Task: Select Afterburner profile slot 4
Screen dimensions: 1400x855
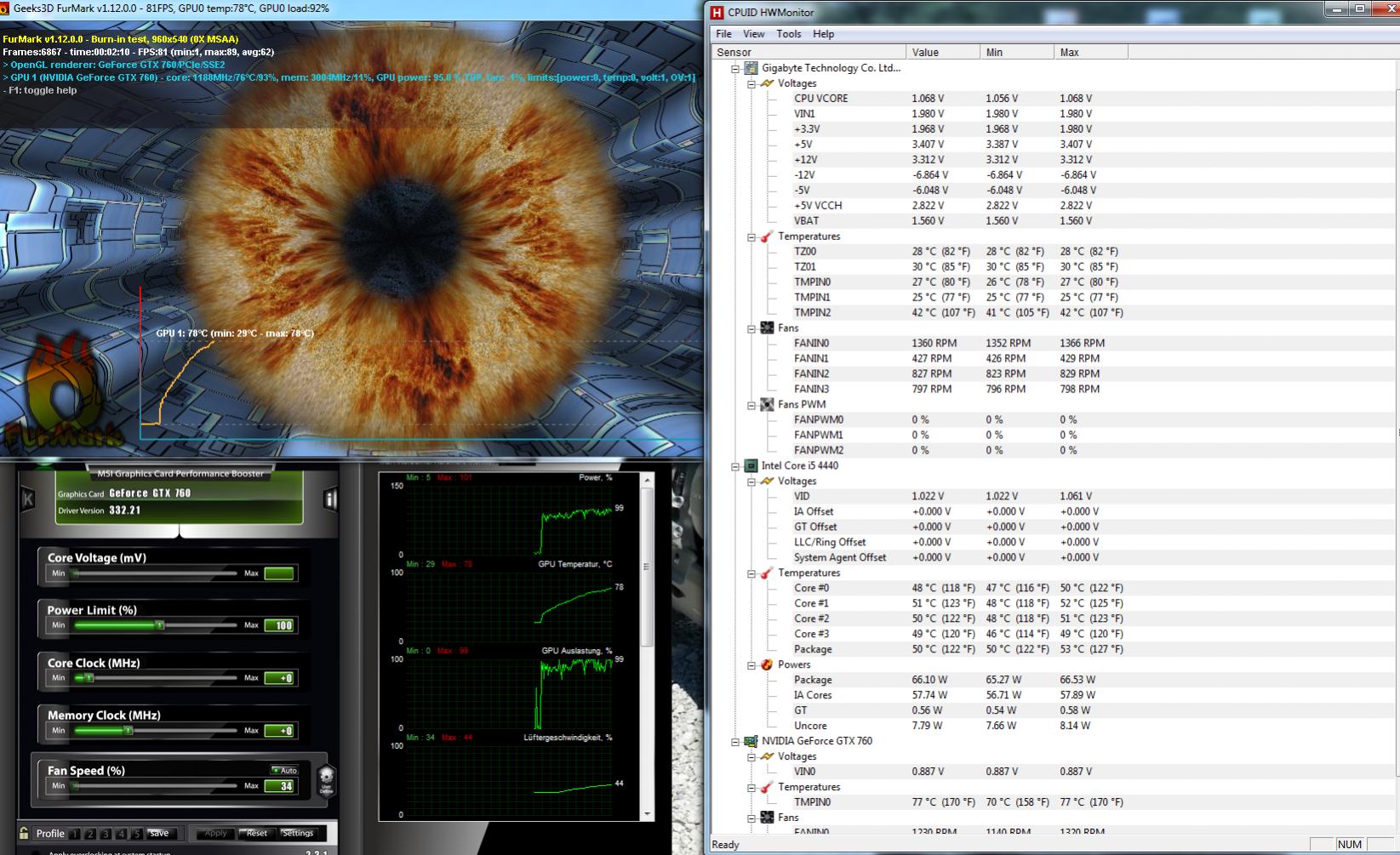Action: (122, 834)
